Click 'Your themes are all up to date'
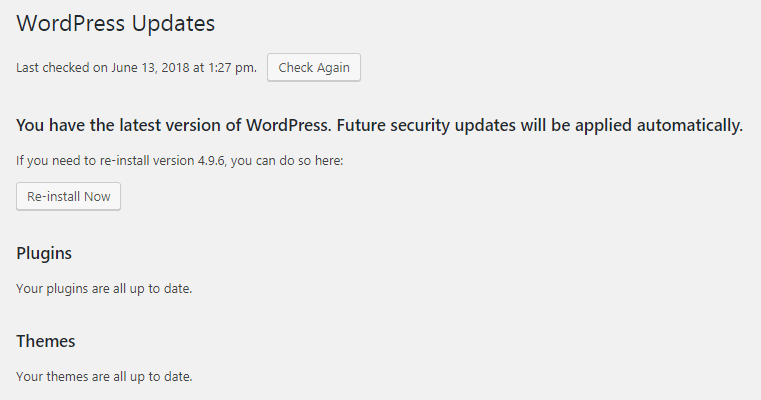Image resolution: width=761 pixels, height=400 pixels. click(104, 377)
